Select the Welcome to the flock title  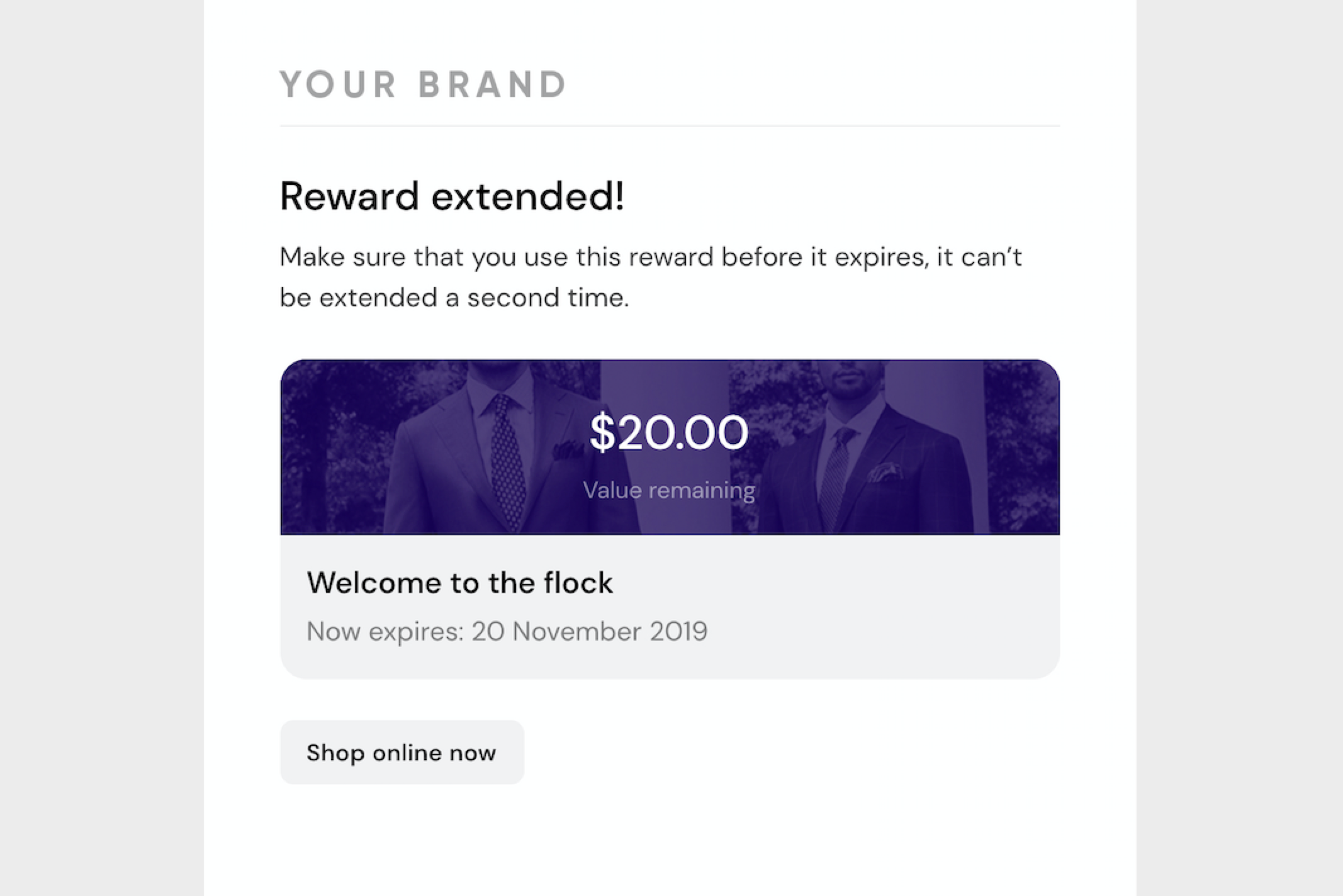[459, 583]
